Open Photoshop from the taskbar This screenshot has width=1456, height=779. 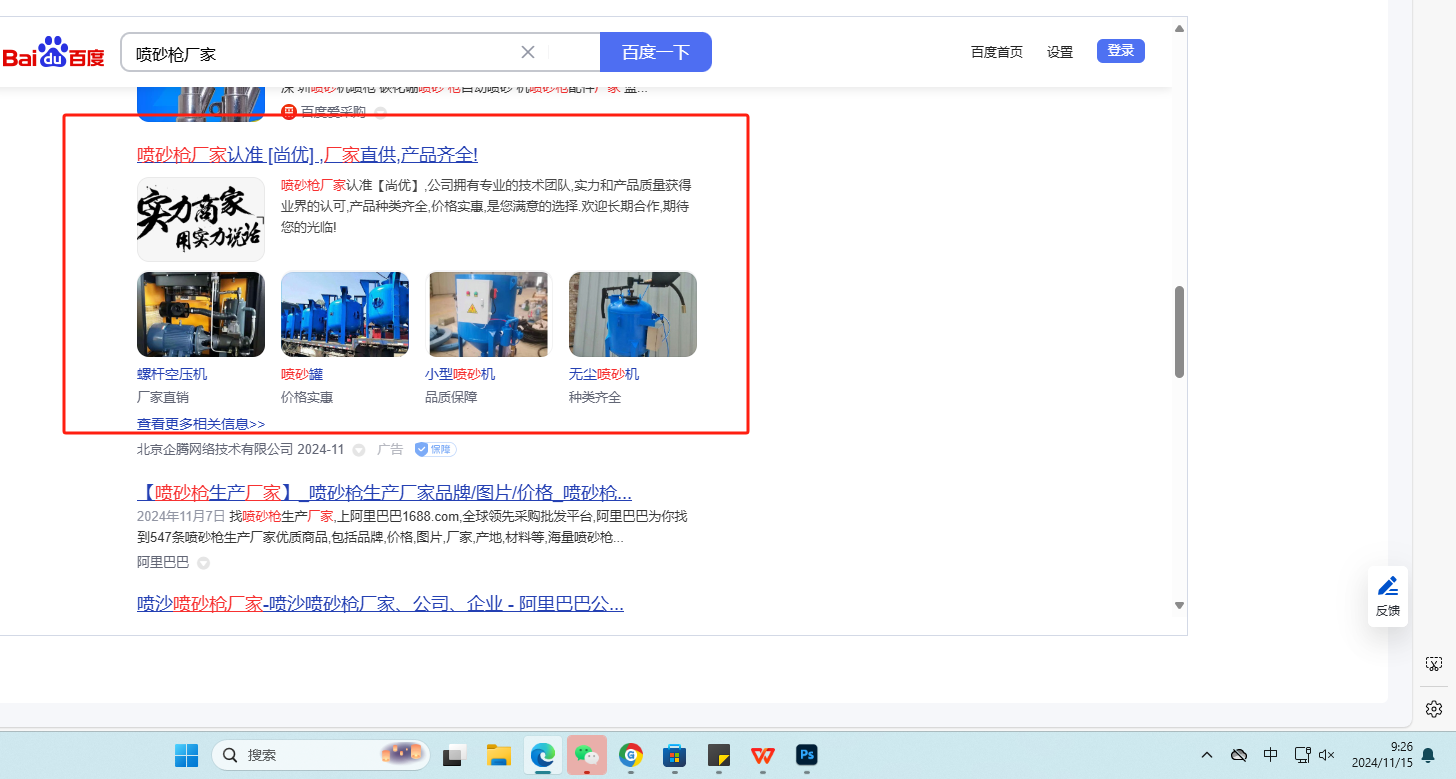pos(806,755)
